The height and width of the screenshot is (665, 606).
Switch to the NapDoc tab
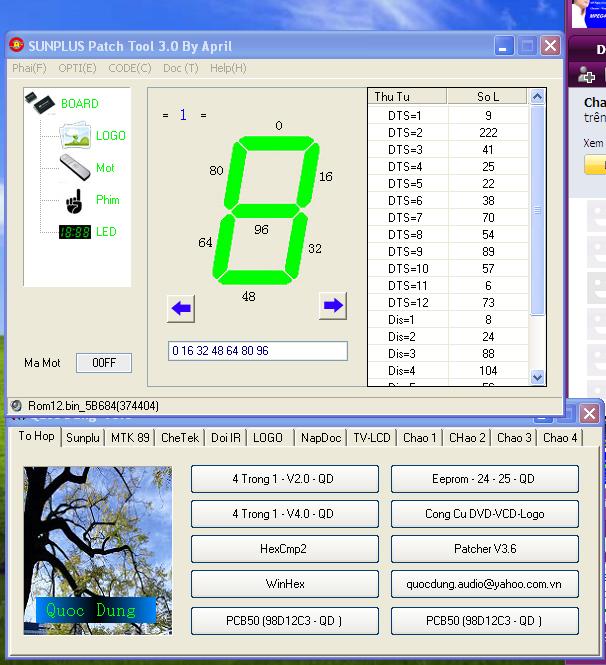[x=321, y=438]
